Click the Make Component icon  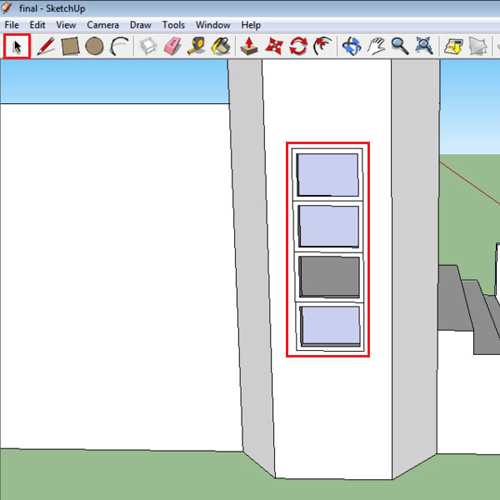(x=148, y=46)
